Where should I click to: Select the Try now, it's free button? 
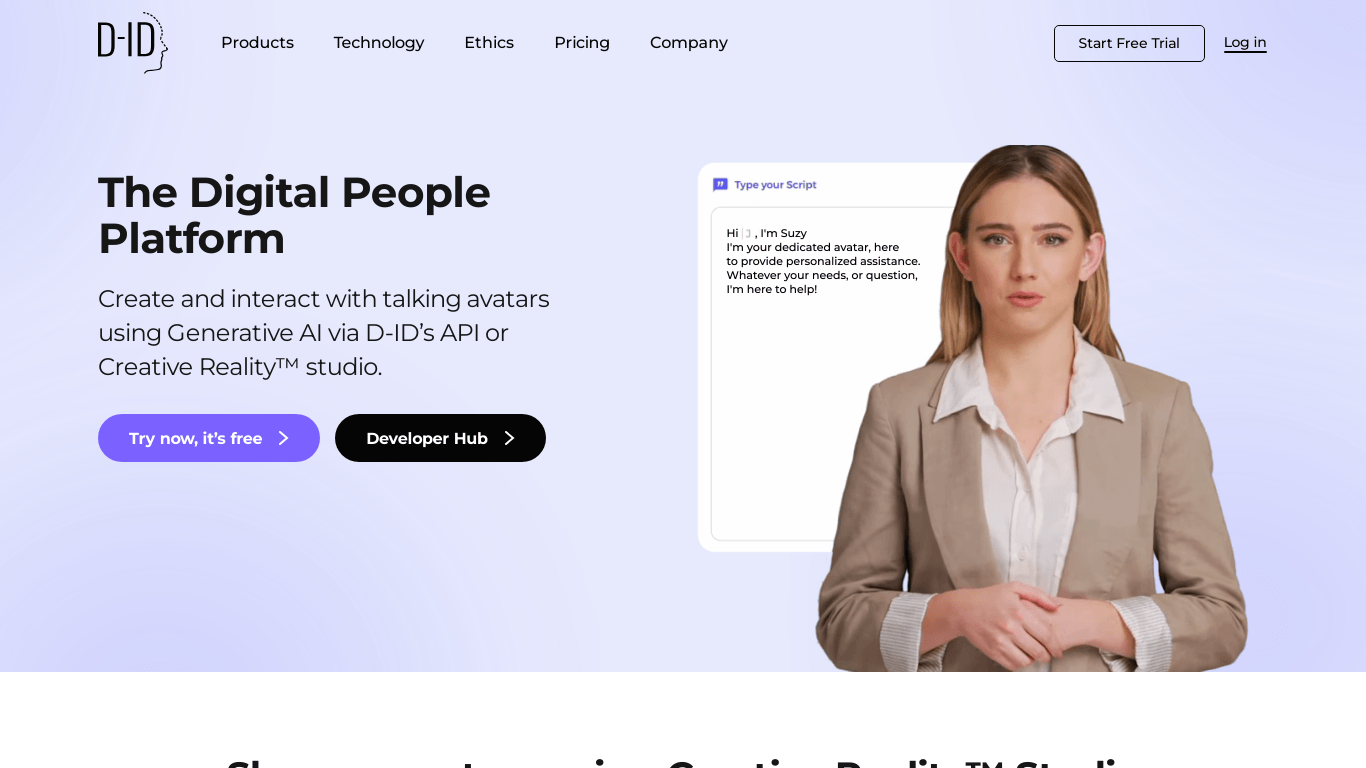click(209, 438)
